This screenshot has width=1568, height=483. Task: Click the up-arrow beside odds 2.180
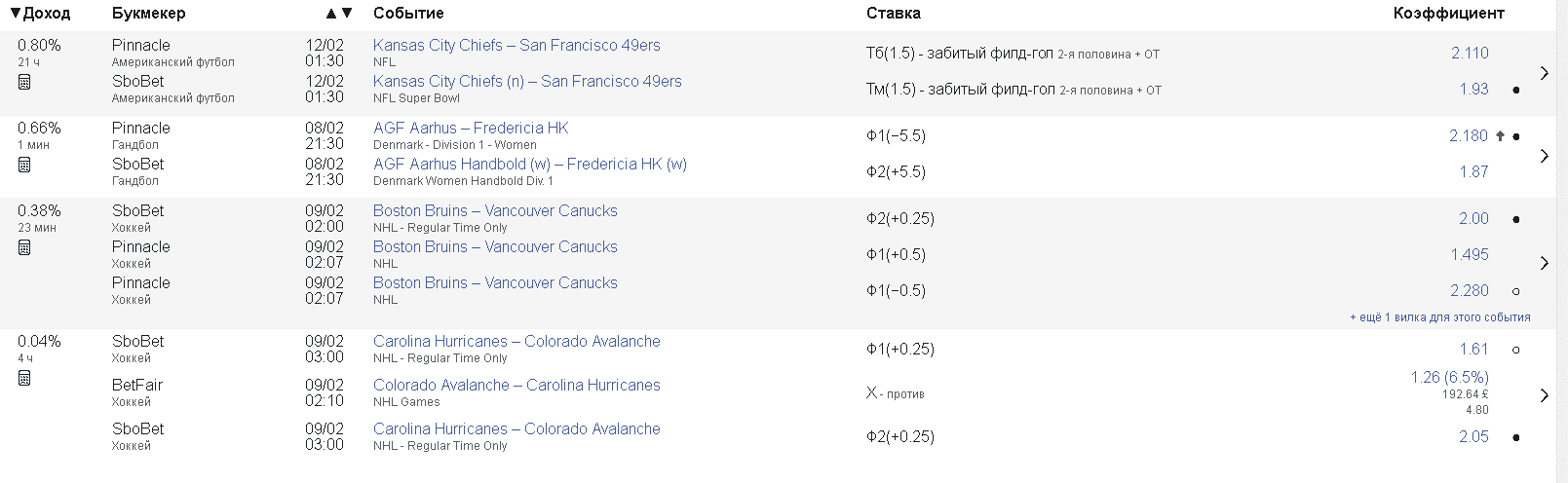[1500, 136]
